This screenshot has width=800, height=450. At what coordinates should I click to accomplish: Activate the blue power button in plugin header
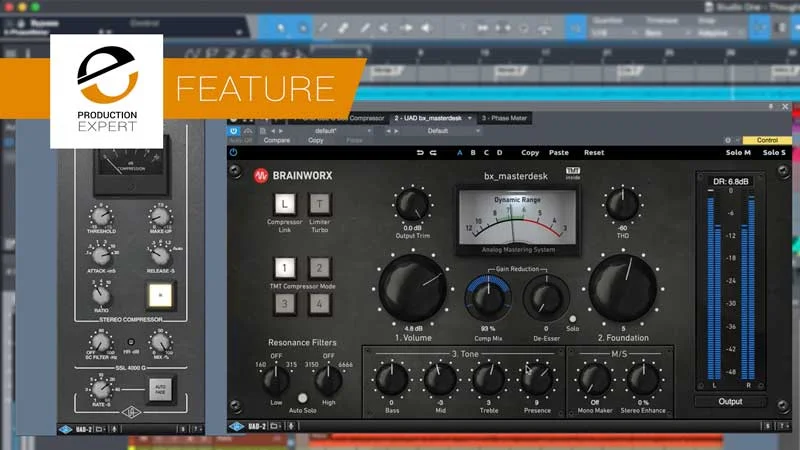pos(234,131)
